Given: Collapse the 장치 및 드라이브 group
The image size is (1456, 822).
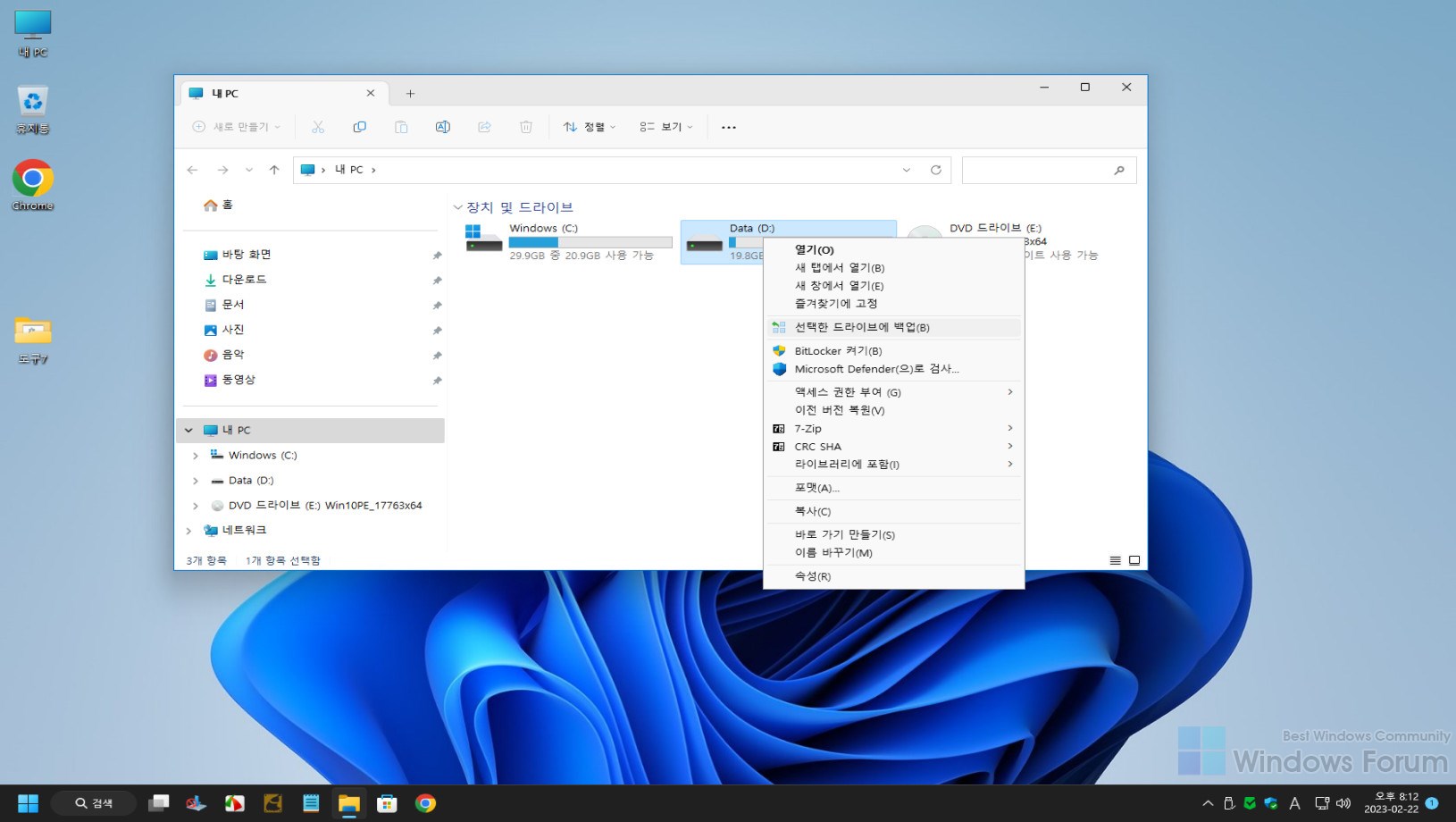Looking at the screenshot, I should (458, 207).
